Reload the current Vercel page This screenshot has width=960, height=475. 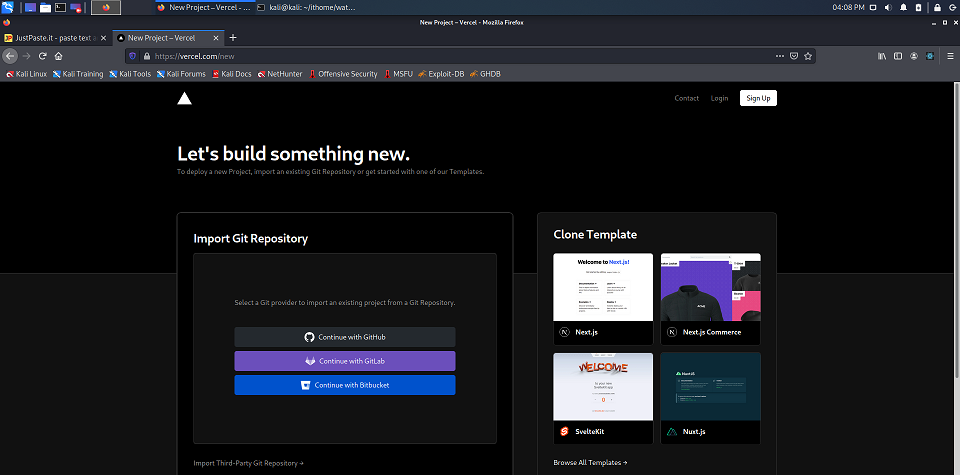(43, 56)
